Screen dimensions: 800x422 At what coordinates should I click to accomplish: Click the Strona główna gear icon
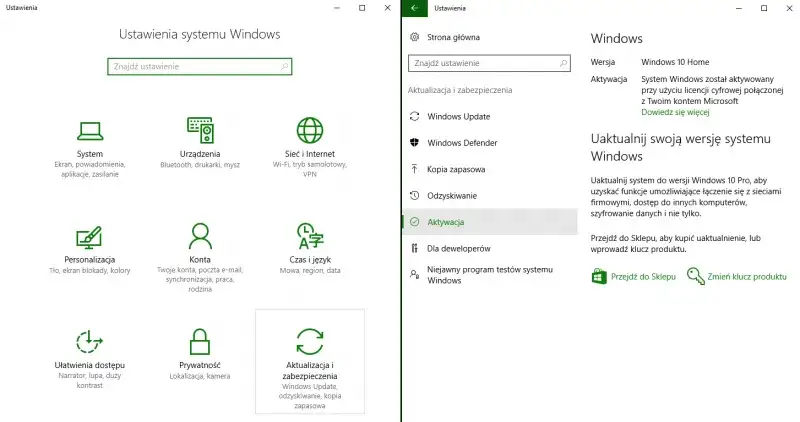(415, 37)
